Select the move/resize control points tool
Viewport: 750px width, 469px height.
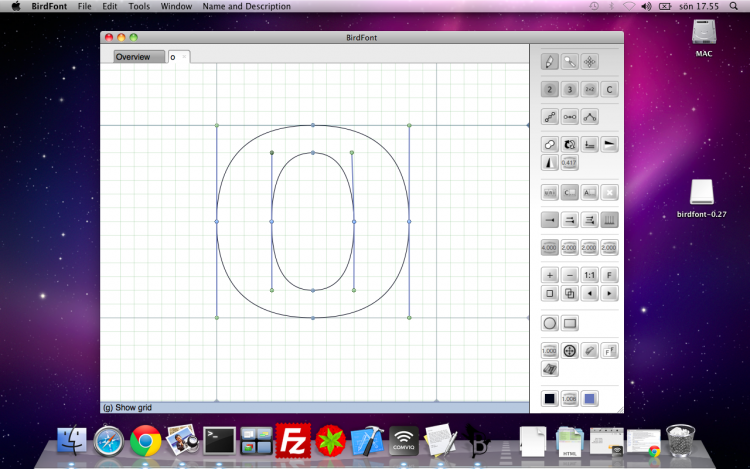(590, 62)
